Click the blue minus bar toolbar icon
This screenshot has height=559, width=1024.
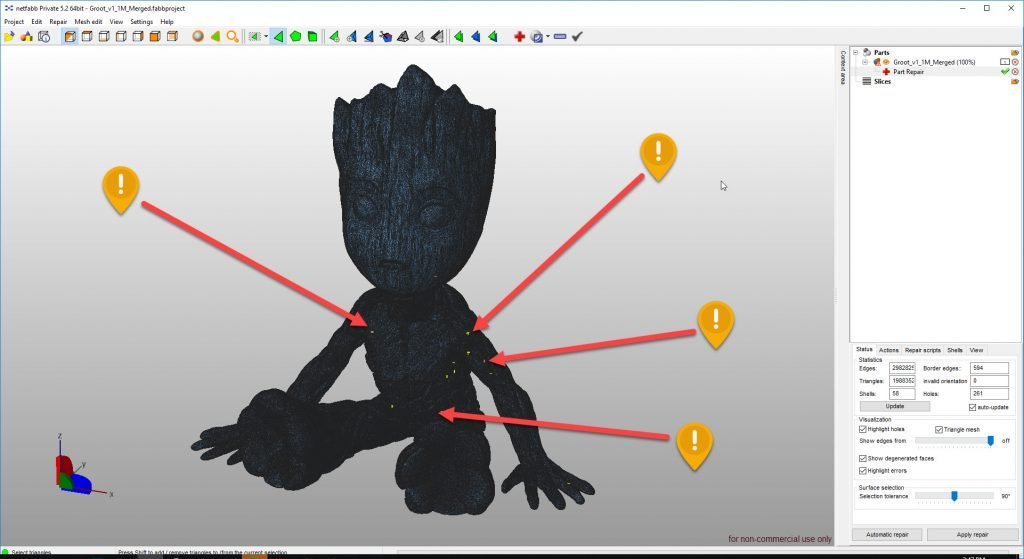(x=559, y=36)
